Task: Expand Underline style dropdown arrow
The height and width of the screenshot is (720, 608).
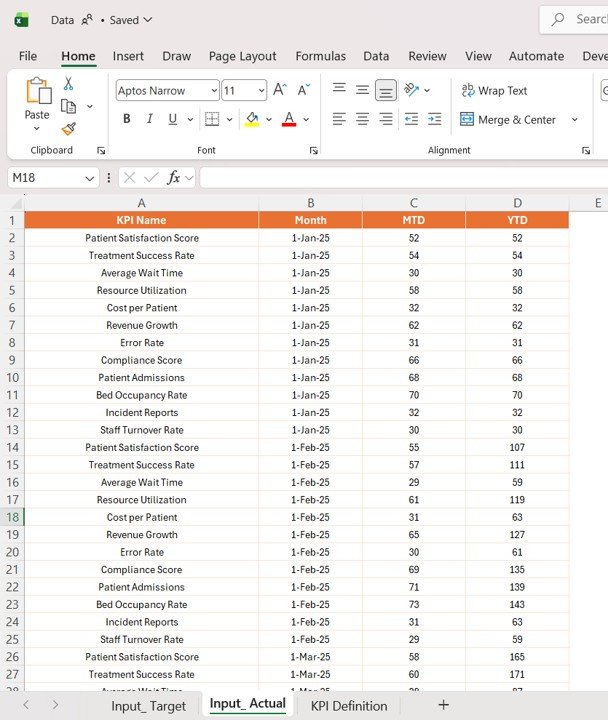Action: (190, 120)
